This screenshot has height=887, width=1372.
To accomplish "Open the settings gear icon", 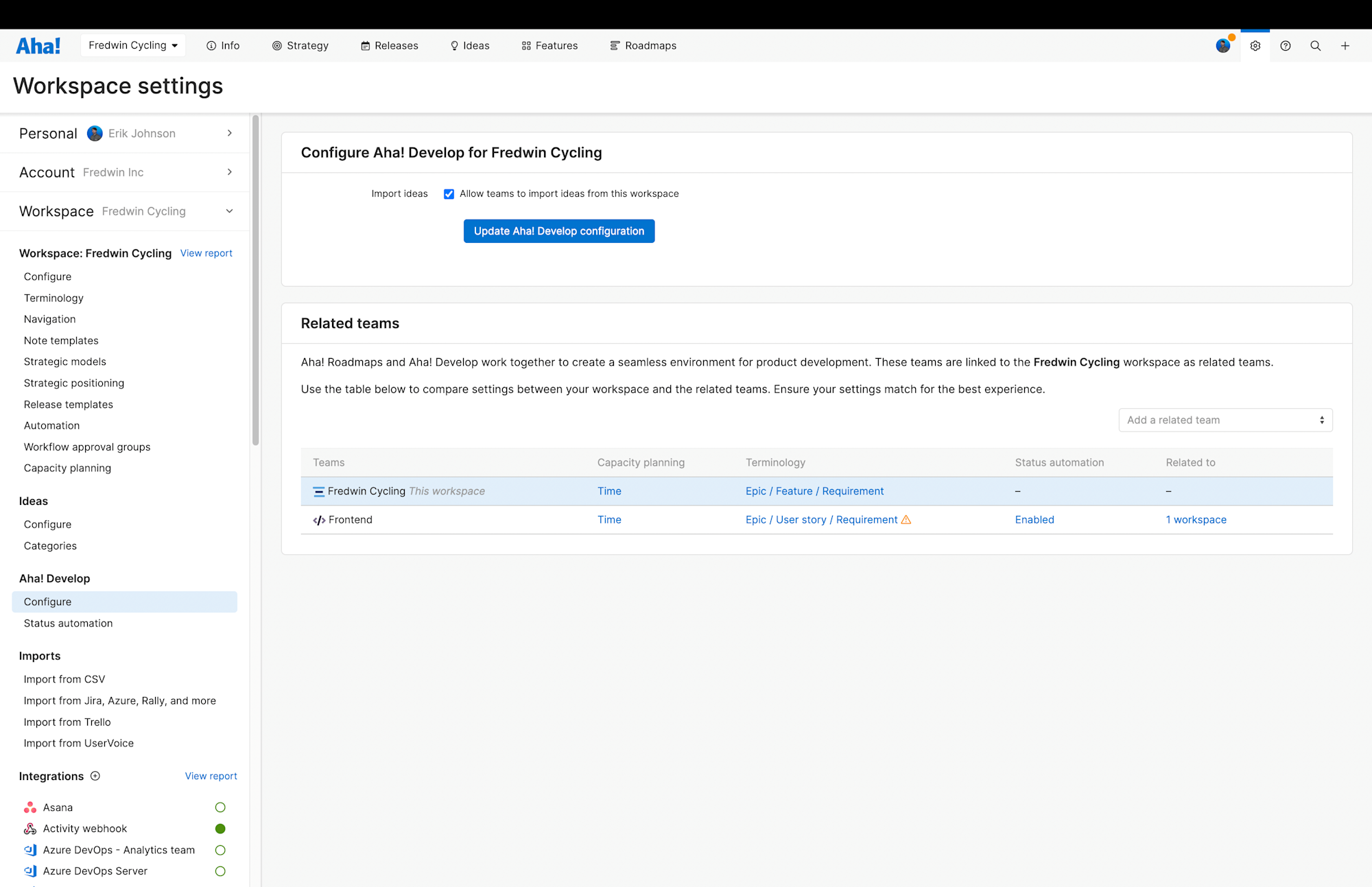I will point(1255,46).
